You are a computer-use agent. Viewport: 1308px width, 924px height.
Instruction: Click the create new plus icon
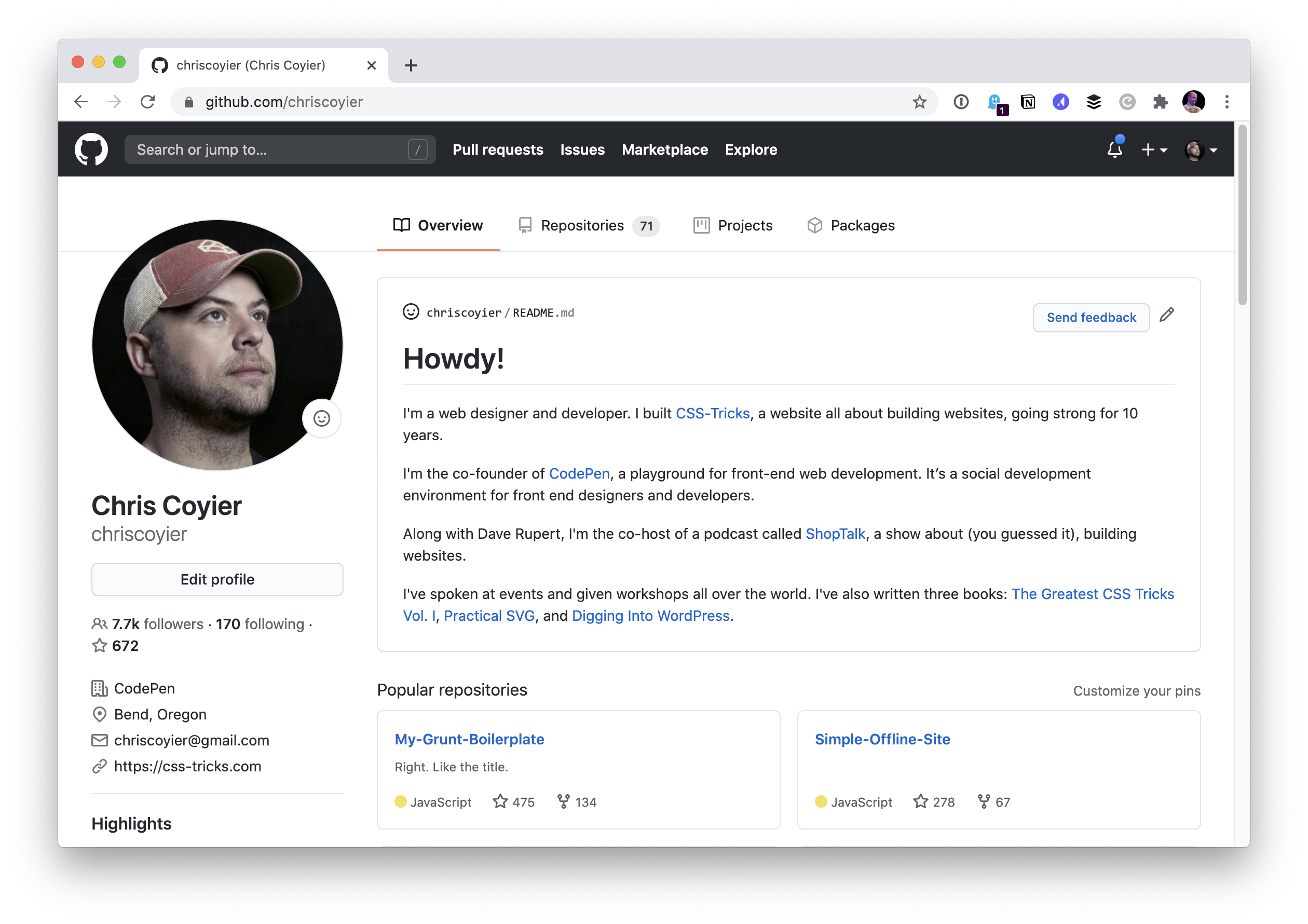[1150, 150]
